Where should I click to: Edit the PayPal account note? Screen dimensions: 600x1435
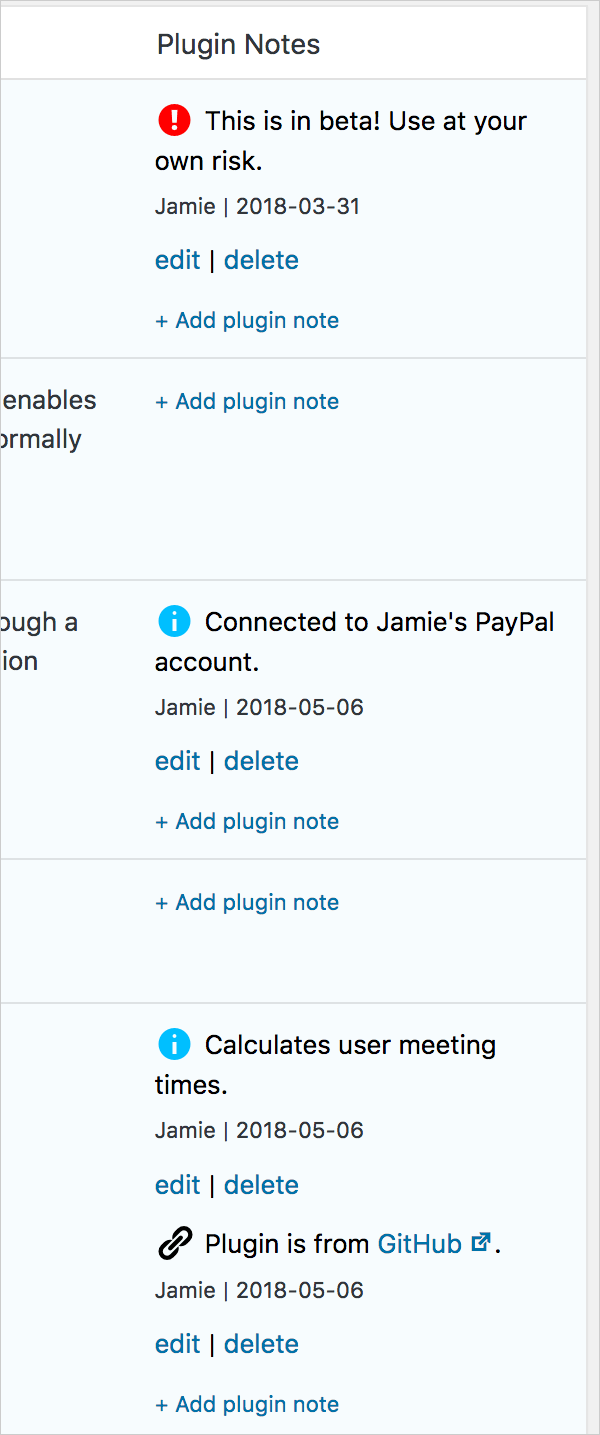[178, 761]
